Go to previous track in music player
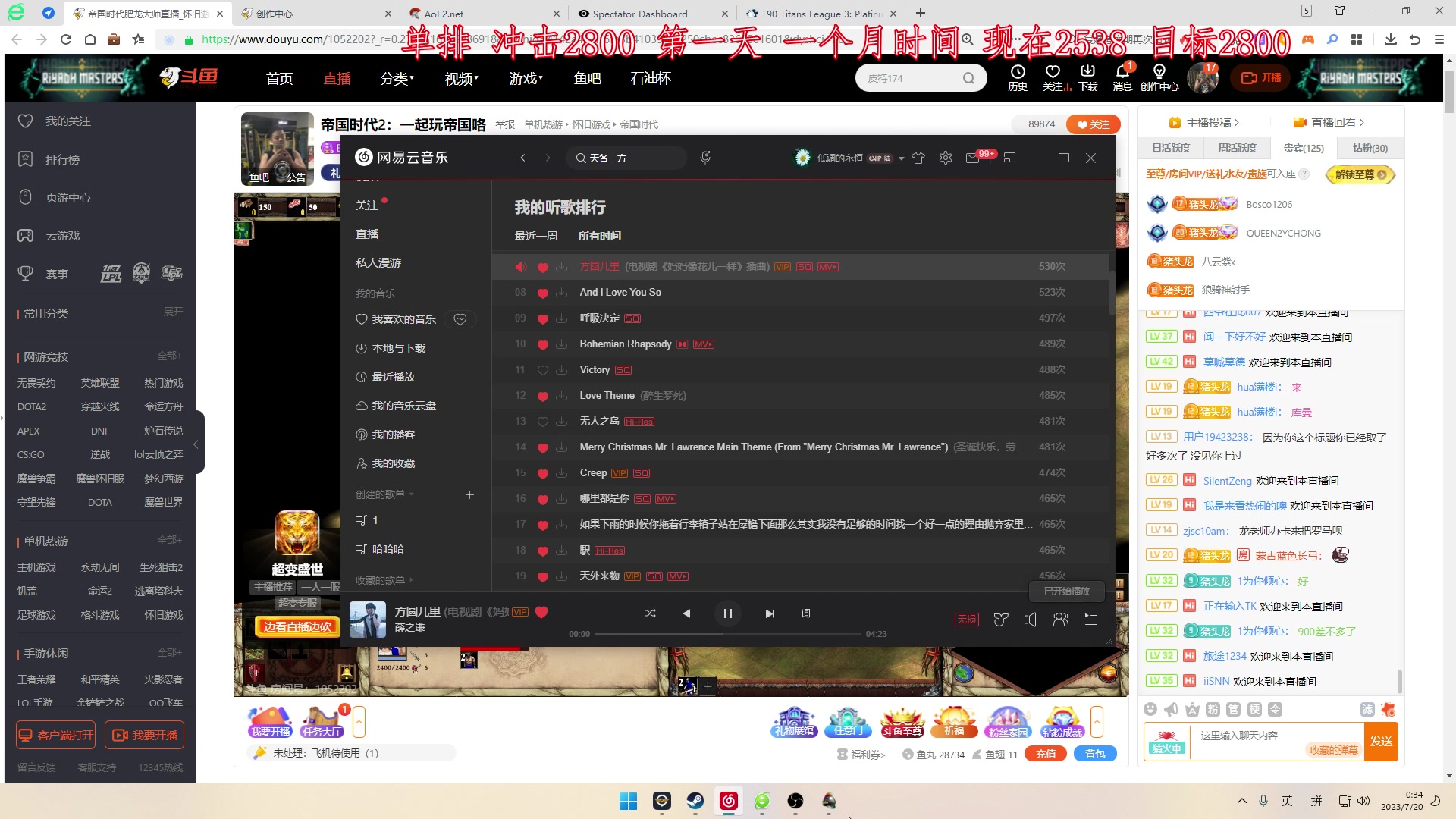The width and height of the screenshot is (1456, 819). 686,613
